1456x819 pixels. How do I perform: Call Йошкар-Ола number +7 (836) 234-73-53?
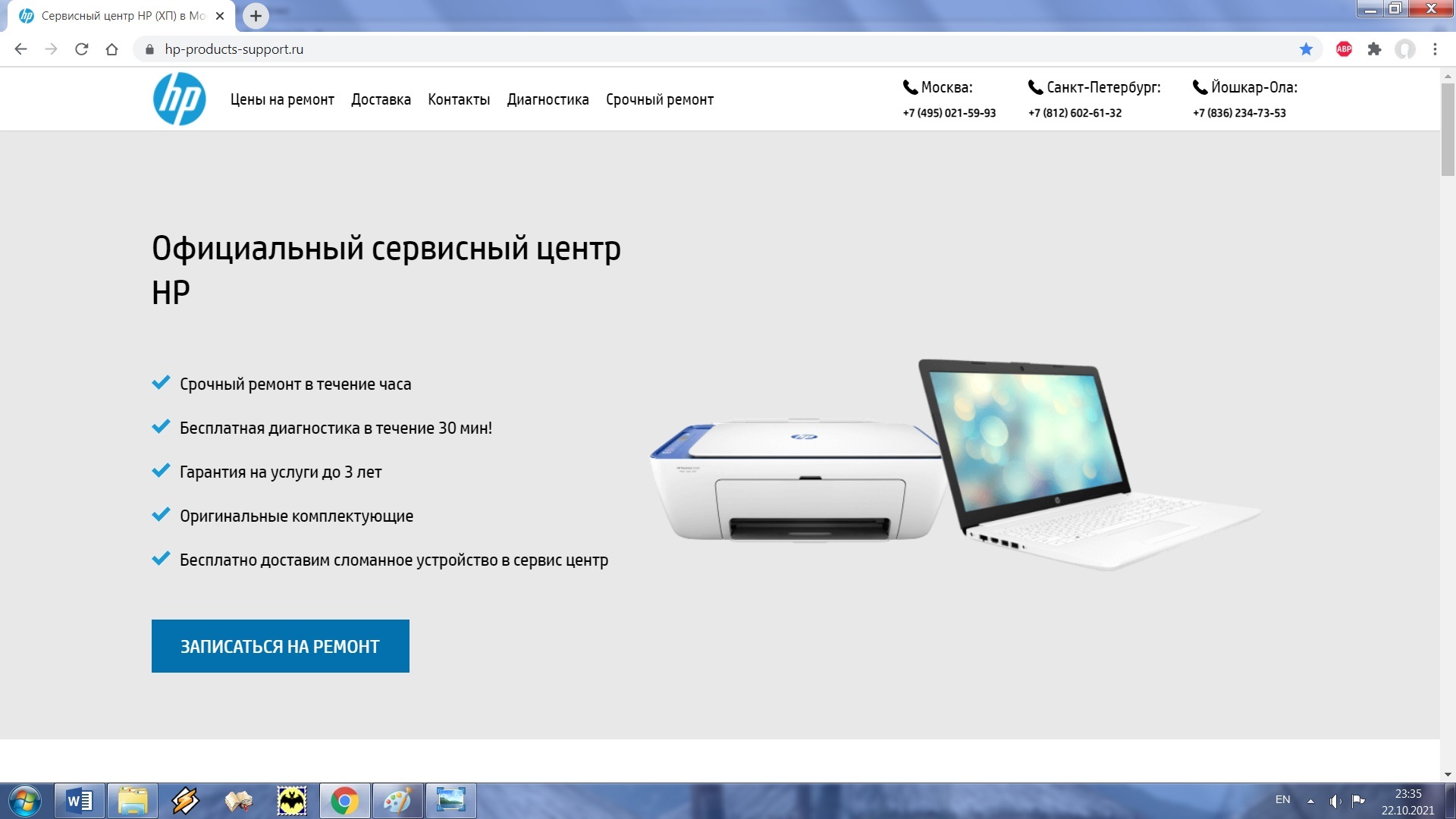(1239, 113)
